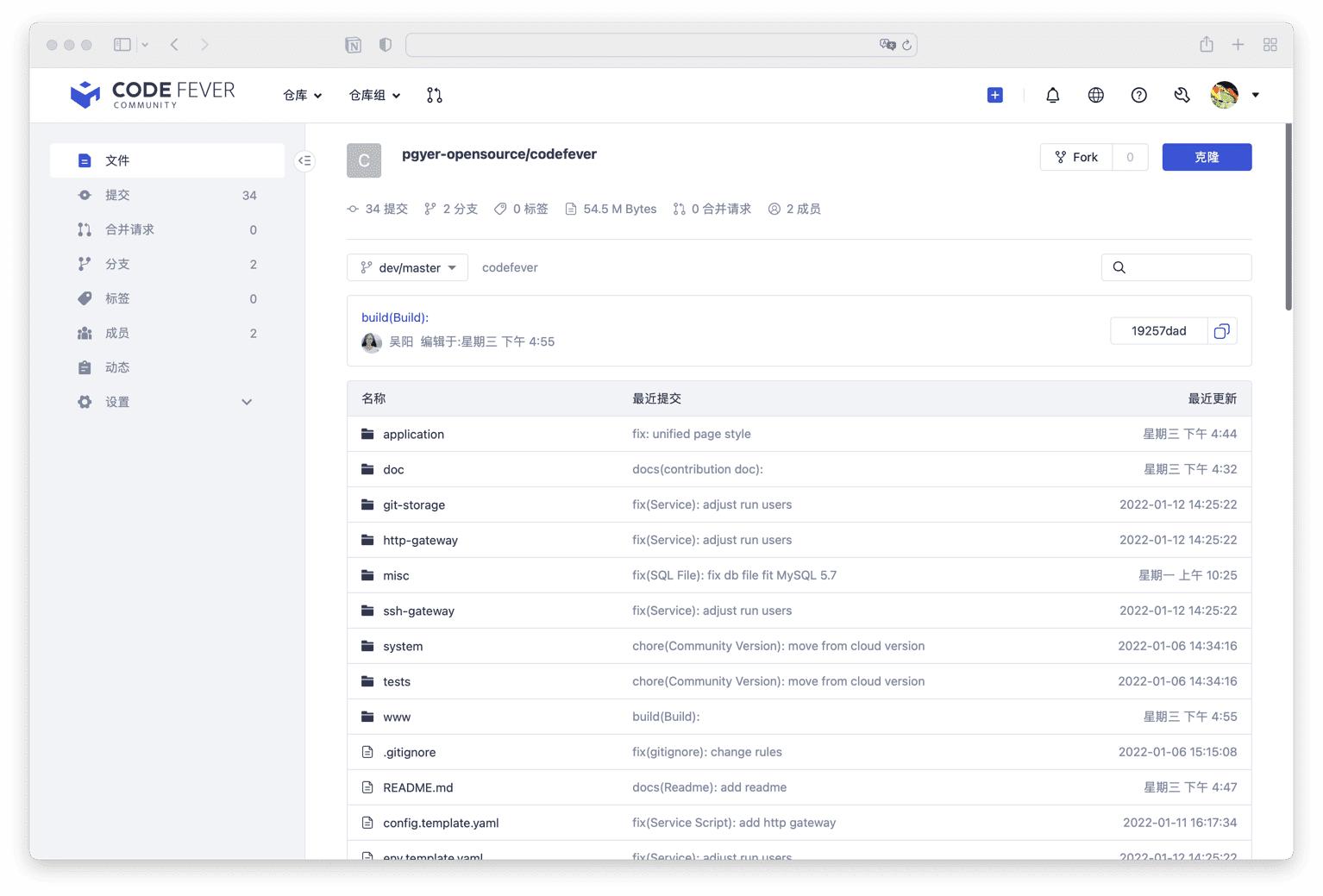Copy the commit hash using the copy icon
Viewport: 1323px width, 896px height.
1221,331
